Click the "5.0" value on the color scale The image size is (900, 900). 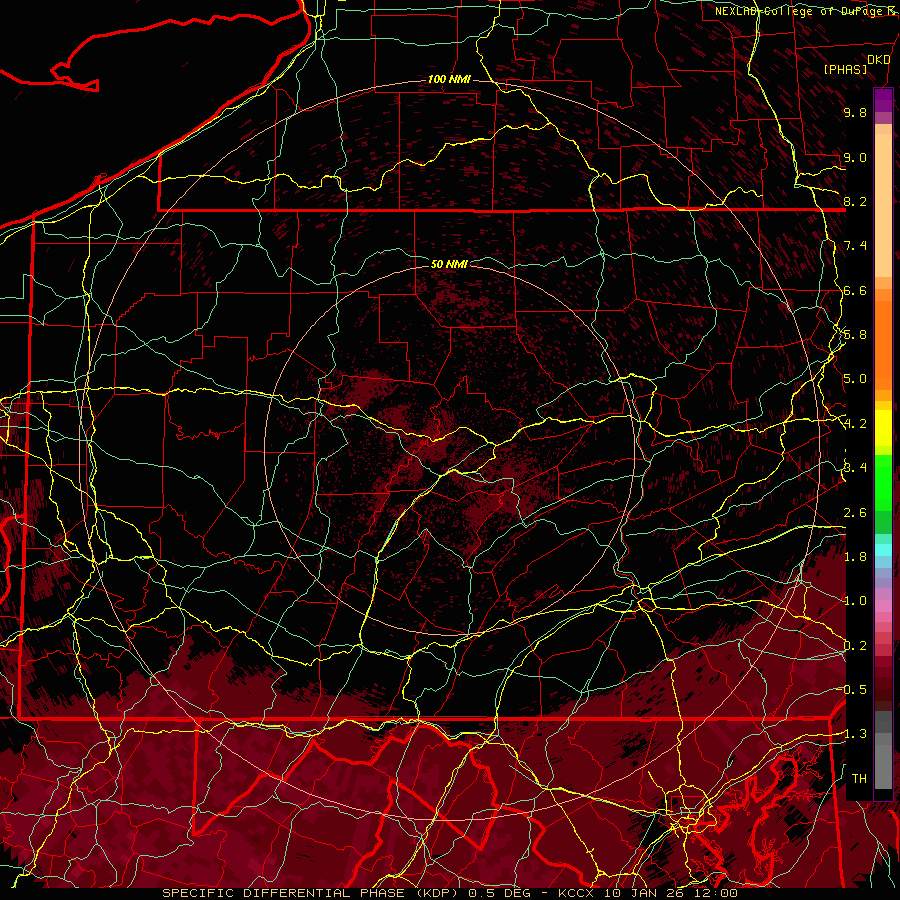[x=855, y=379]
